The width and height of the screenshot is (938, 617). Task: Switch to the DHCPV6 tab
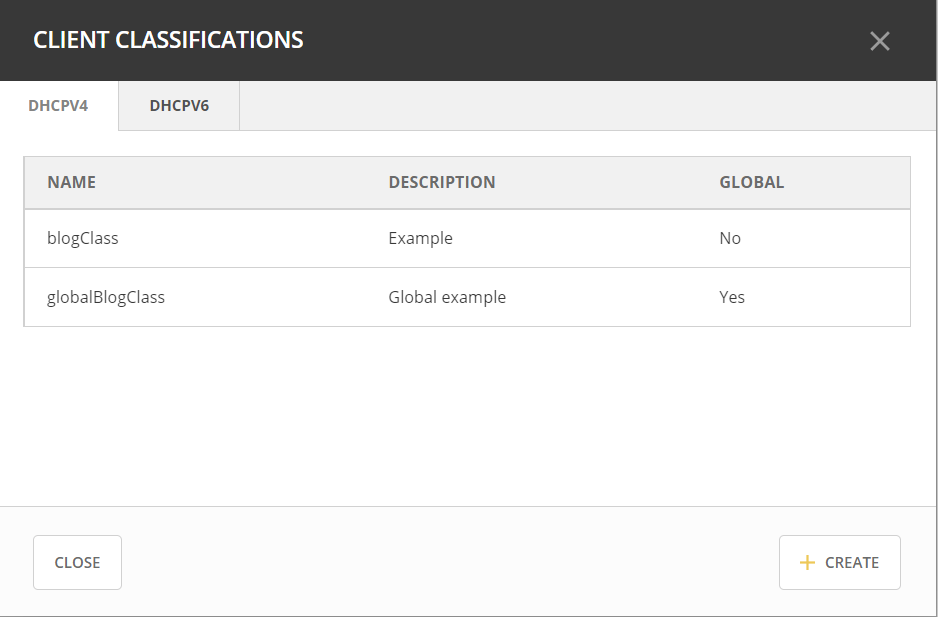click(179, 106)
